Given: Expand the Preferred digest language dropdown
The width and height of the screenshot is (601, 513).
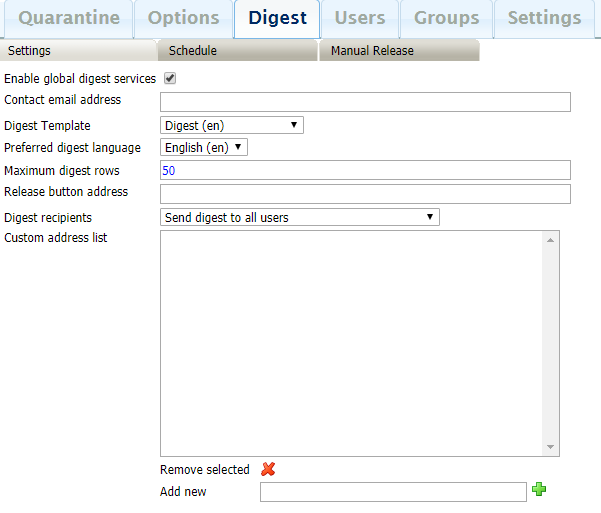Looking at the screenshot, I should (x=204, y=147).
